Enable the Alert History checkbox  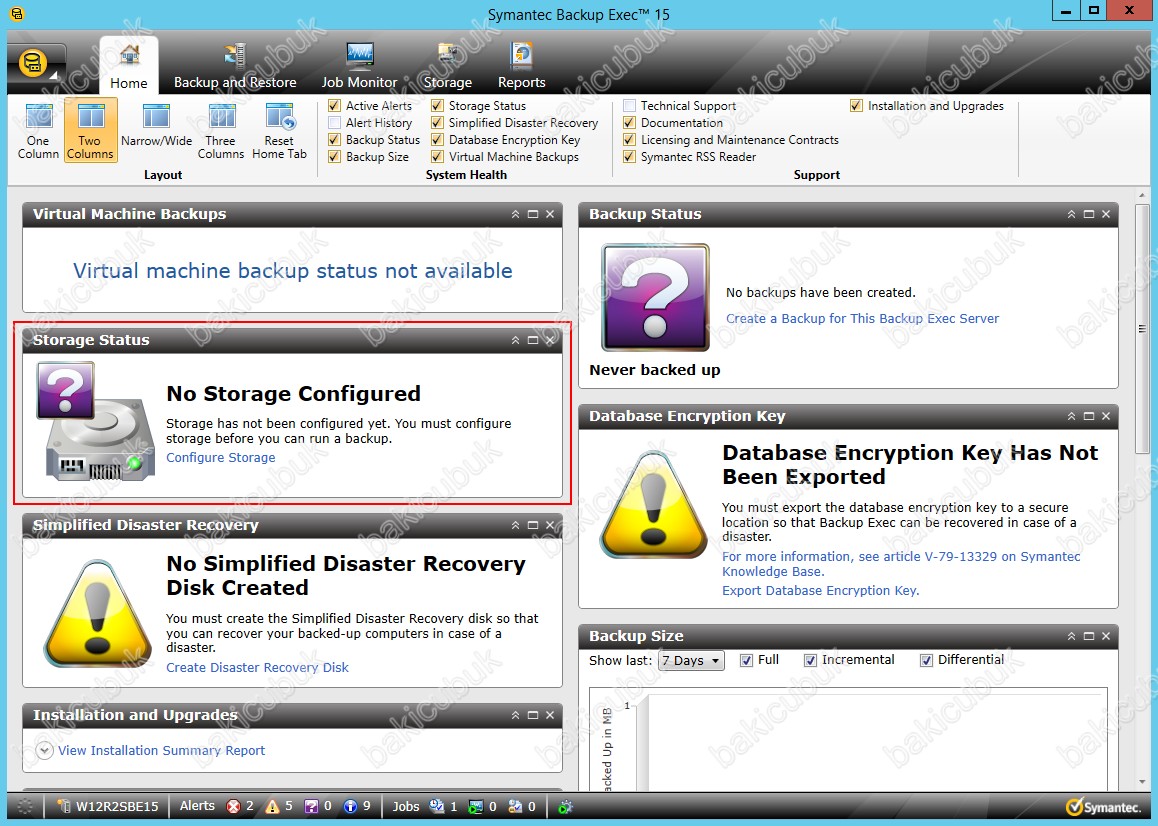click(335, 123)
